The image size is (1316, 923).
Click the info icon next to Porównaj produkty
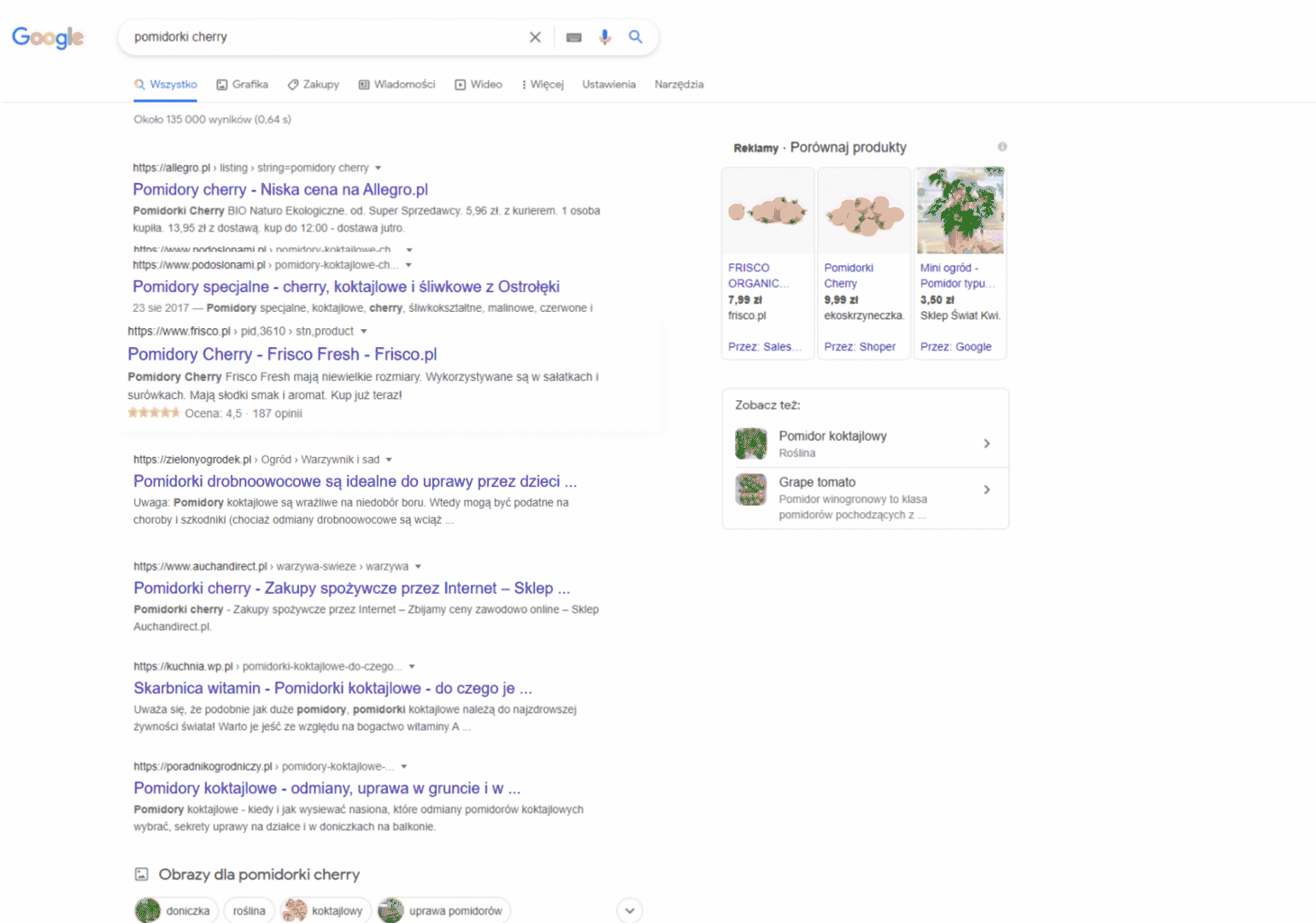(1002, 147)
